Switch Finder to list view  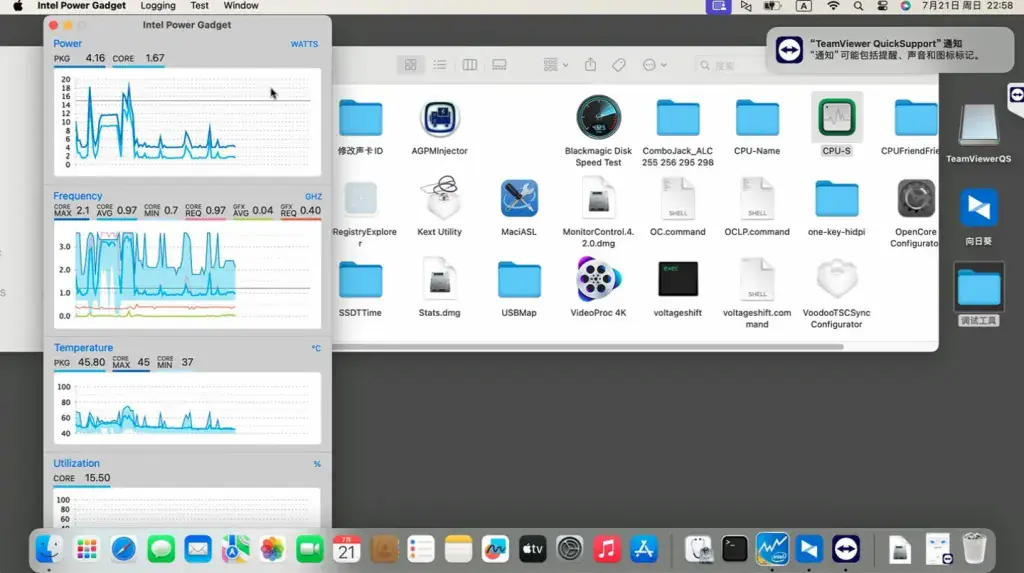[x=440, y=65]
